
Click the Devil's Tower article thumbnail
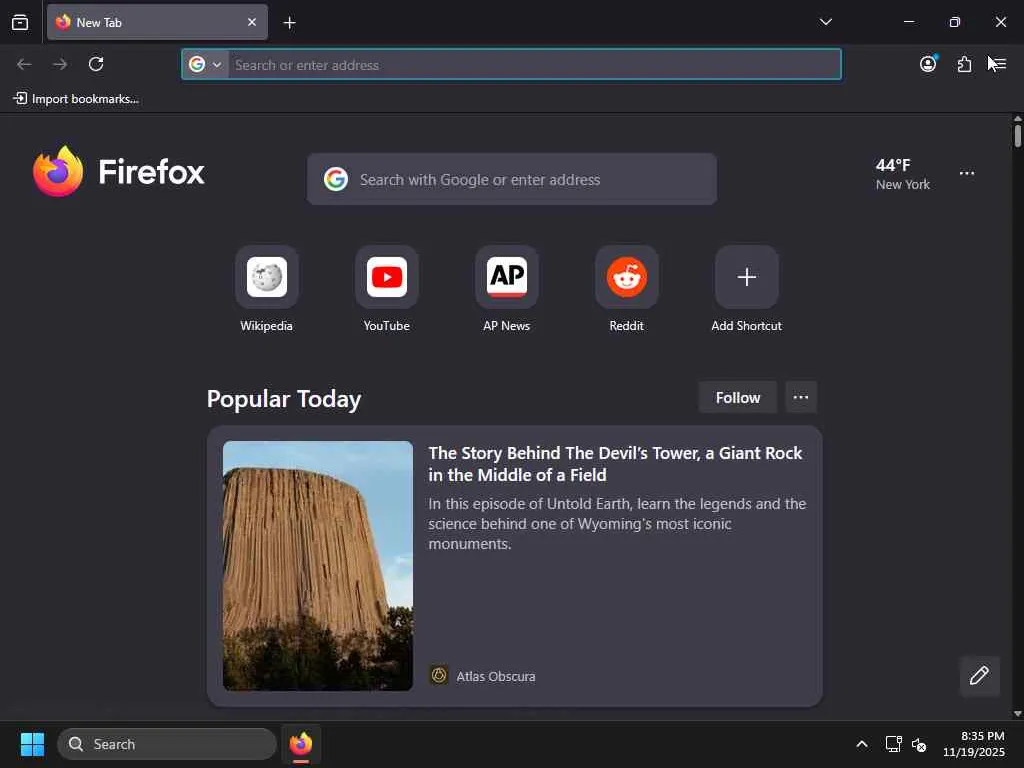pos(317,566)
